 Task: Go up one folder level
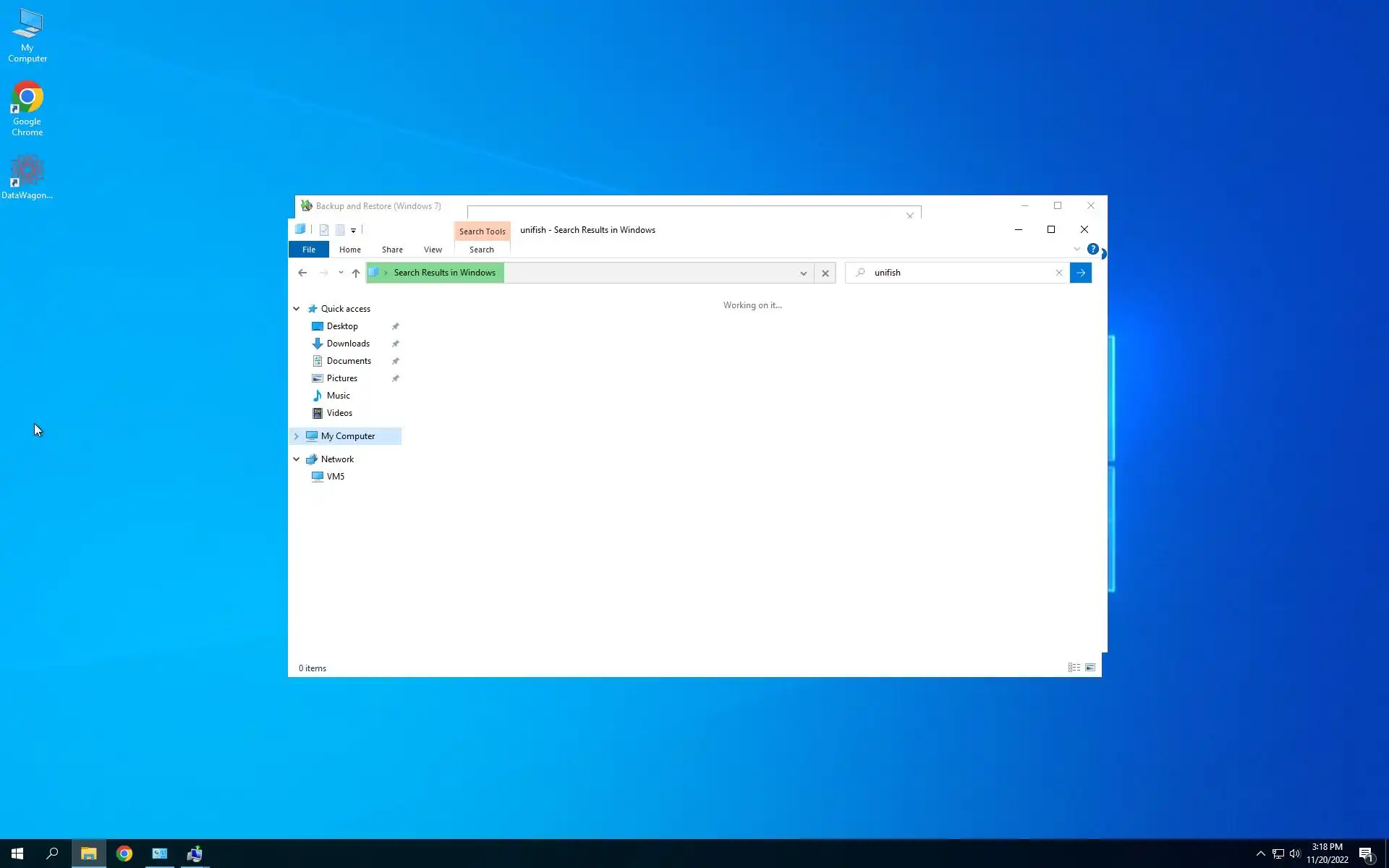point(355,273)
